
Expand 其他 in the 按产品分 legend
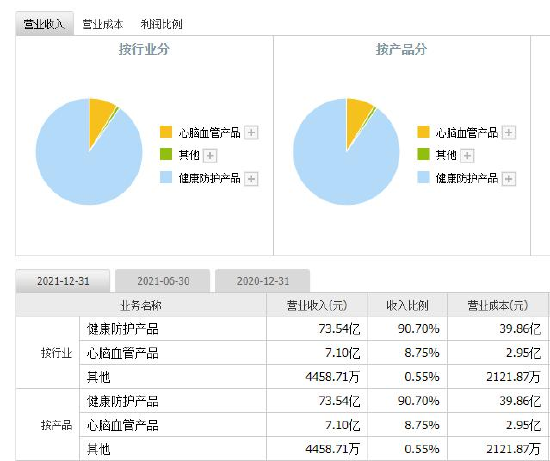tap(467, 155)
